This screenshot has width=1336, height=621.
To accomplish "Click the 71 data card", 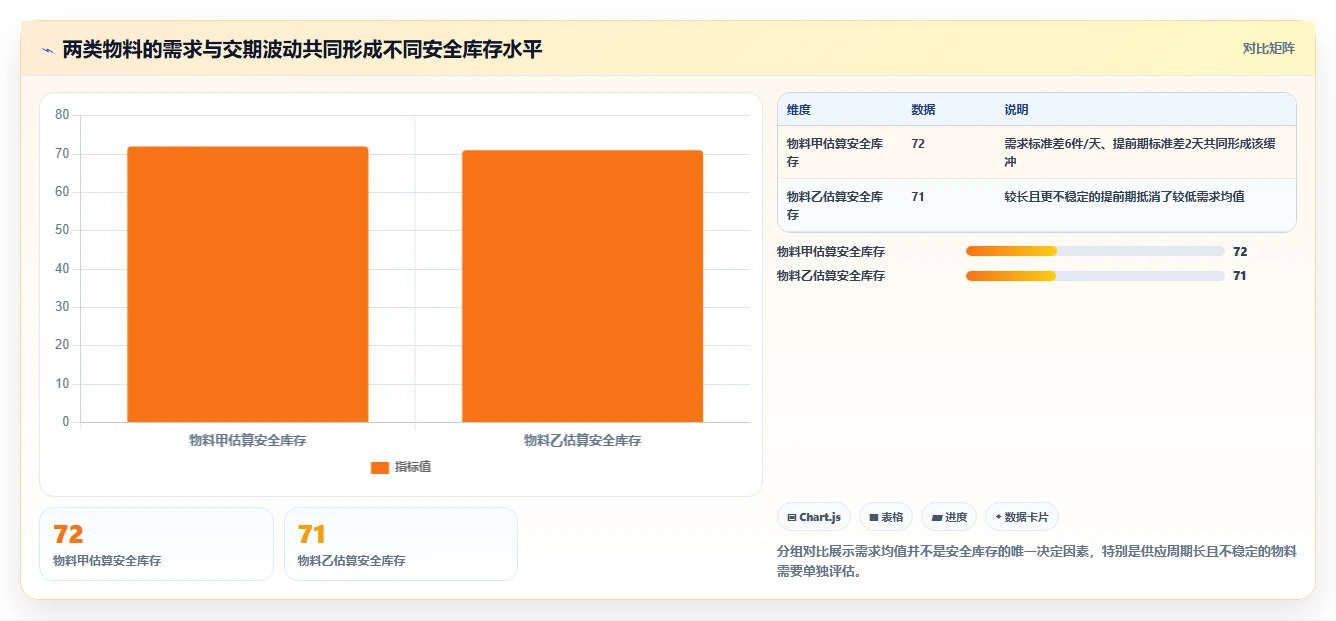I will 401,544.
